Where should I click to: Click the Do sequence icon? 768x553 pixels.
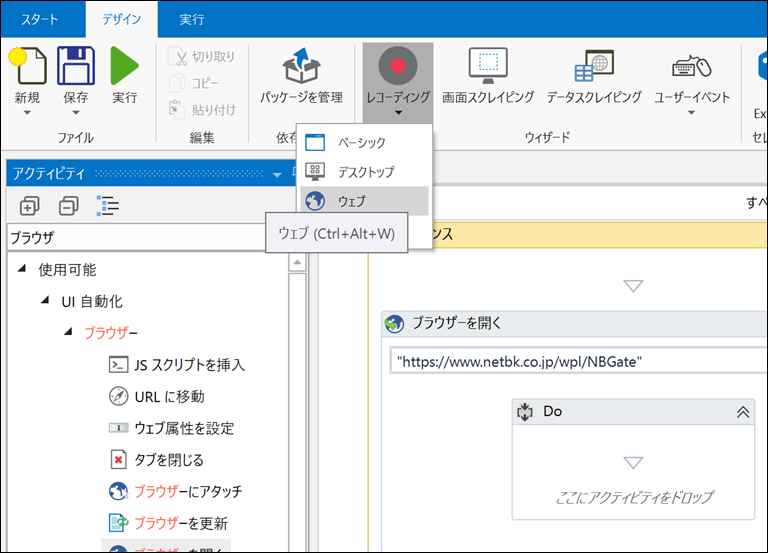tap(525, 412)
